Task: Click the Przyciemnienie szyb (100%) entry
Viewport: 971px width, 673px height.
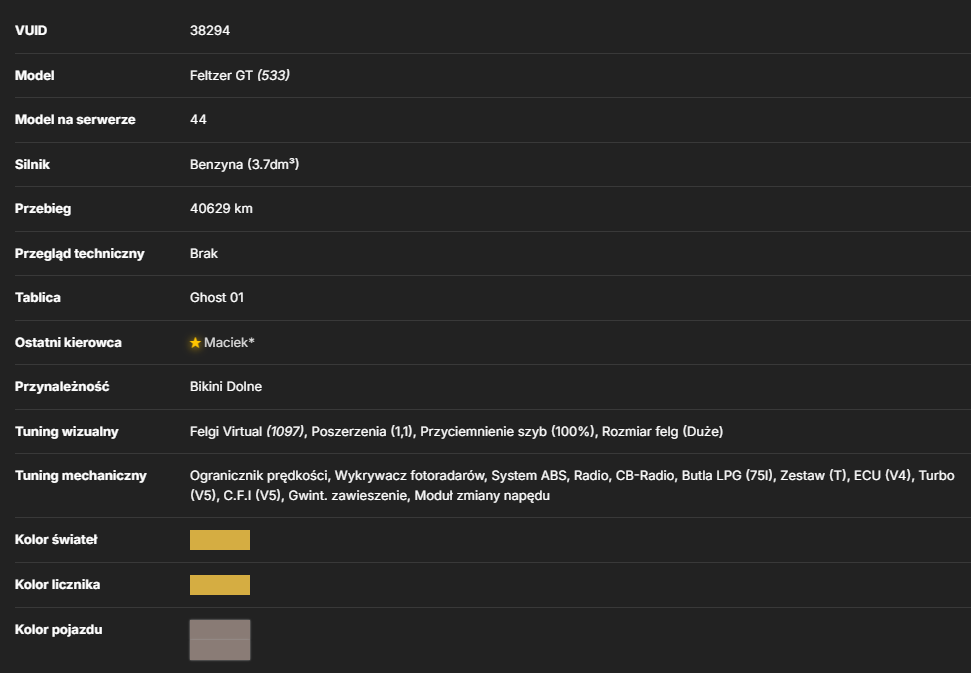Action: 507,432
